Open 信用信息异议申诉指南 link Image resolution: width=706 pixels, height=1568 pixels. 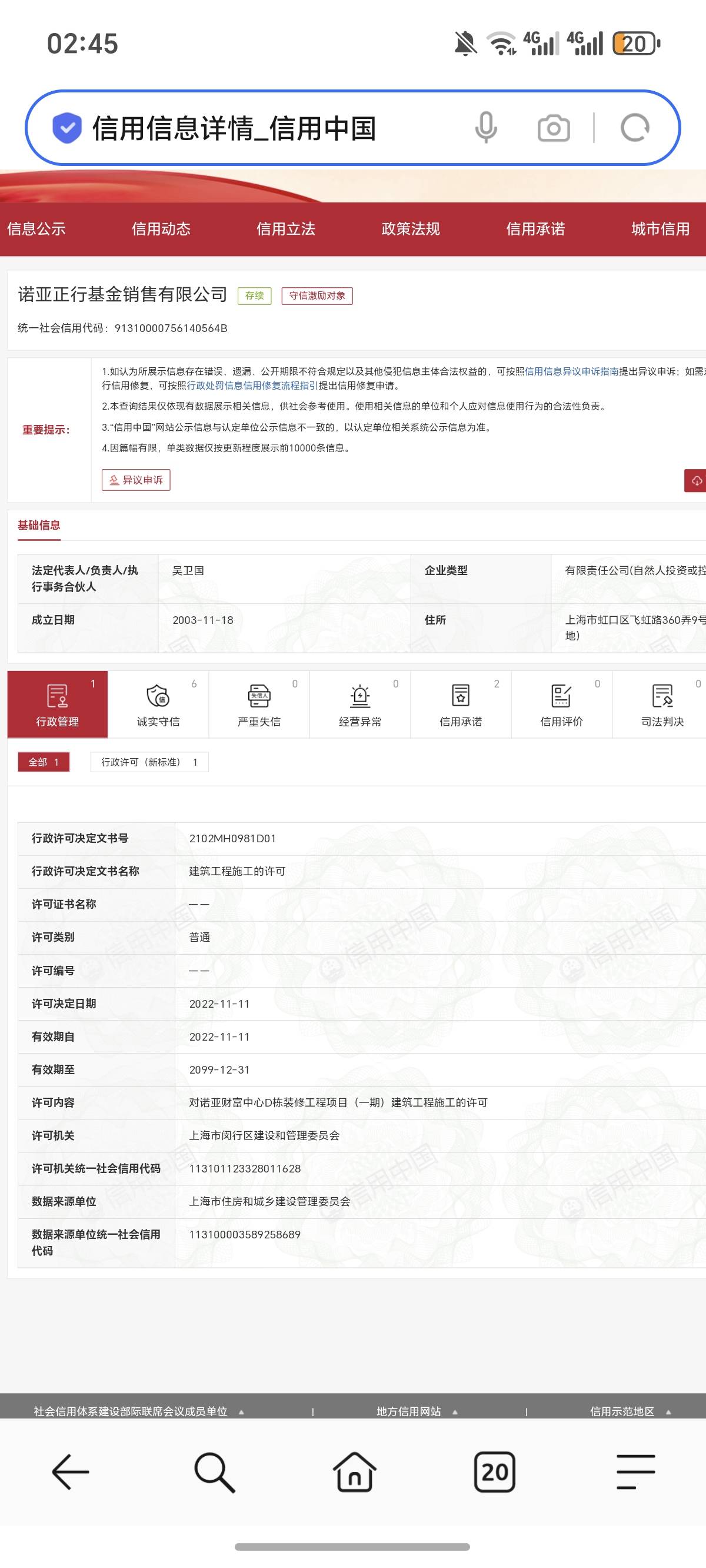point(571,371)
